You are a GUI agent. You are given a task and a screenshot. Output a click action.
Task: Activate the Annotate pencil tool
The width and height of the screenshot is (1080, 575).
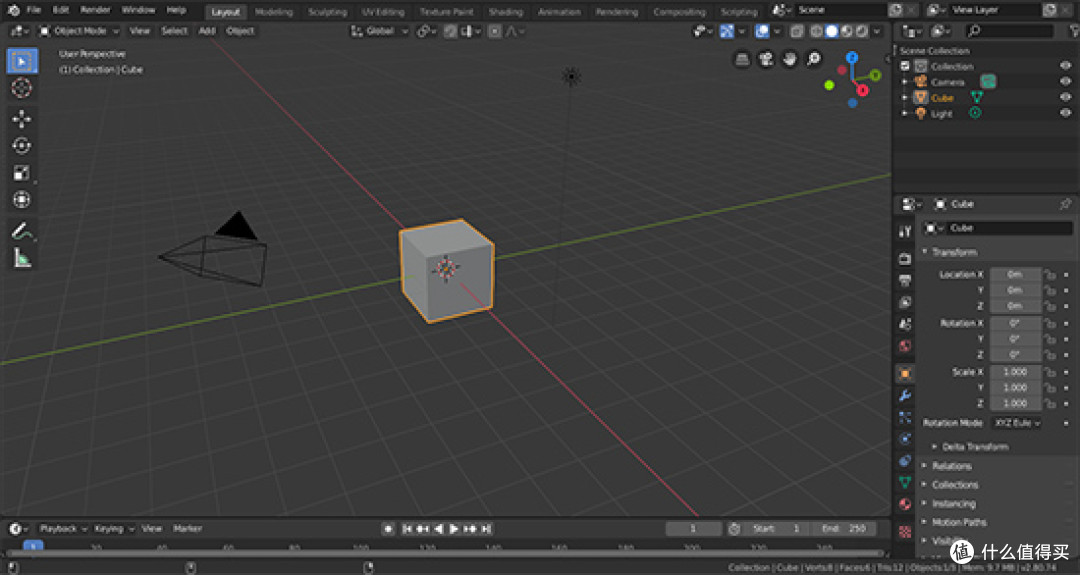click(21, 231)
